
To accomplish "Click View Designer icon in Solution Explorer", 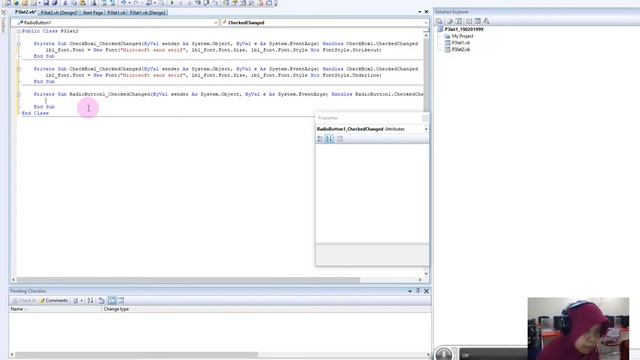I will point(478,21).
